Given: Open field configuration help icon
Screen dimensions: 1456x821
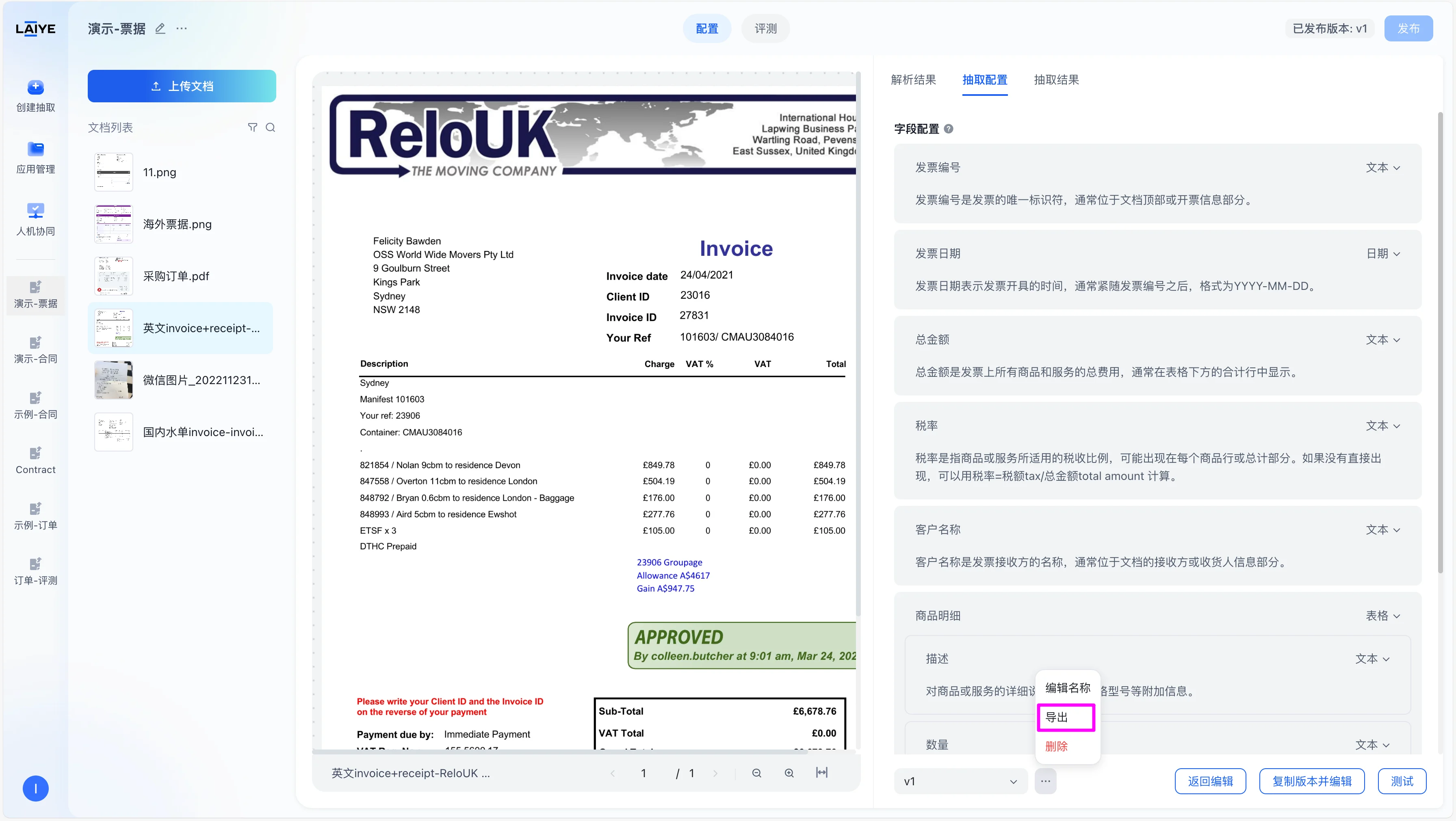Looking at the screenshot, I should coord(949,129).
